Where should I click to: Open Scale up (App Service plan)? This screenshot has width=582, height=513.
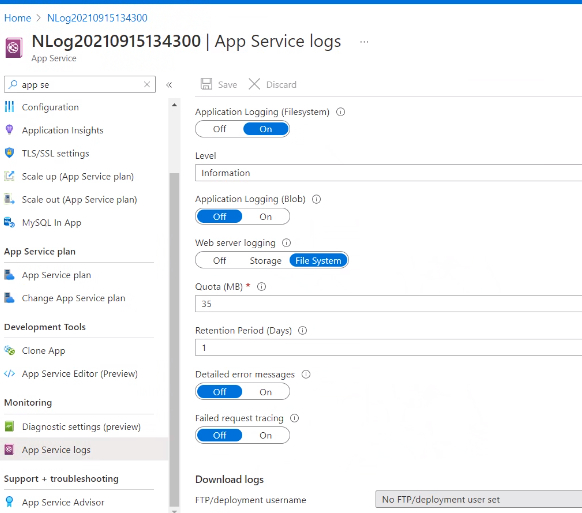(79, 176)
